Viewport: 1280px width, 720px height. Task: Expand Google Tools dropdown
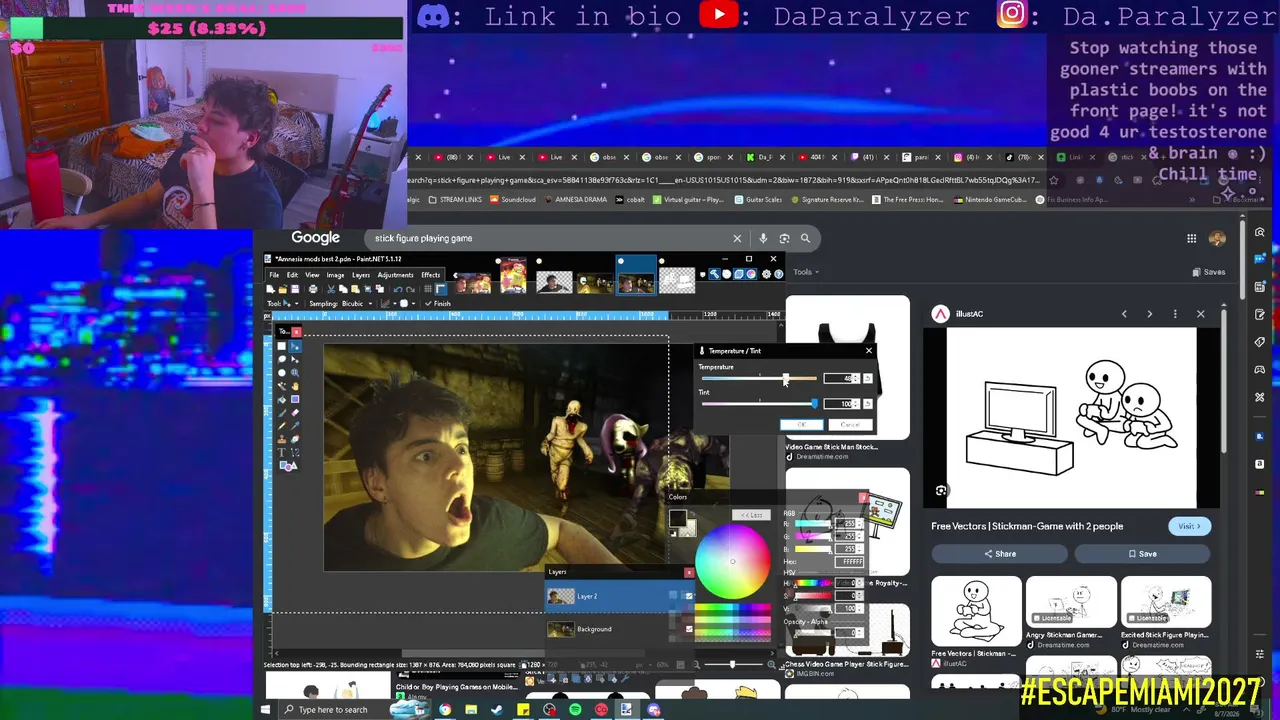point(806,272)
